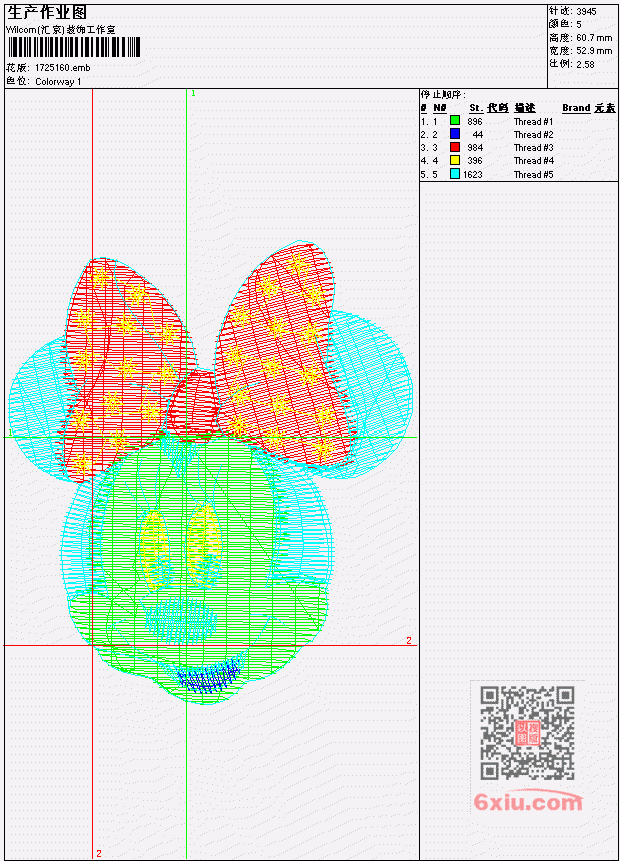
Task: Click the scale value '2.58'
Action: [x=585, y=64]
